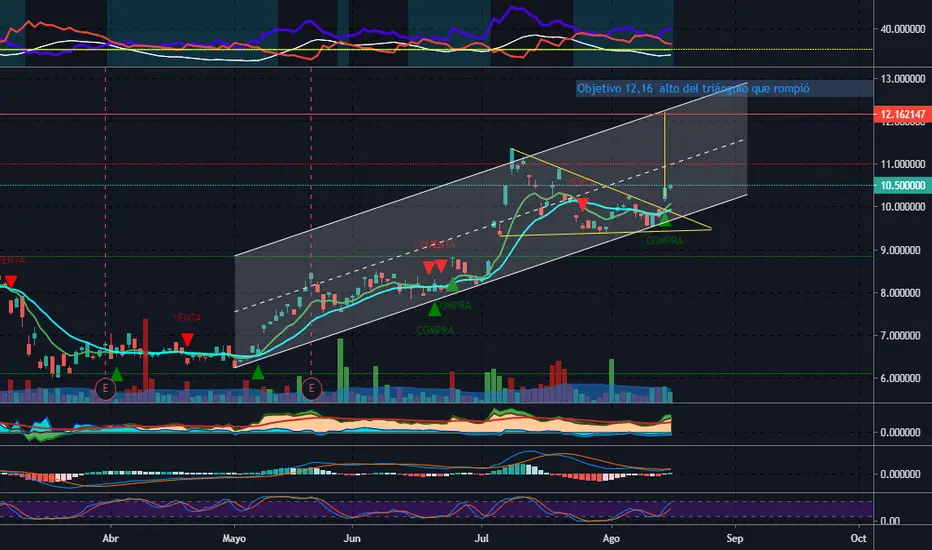Click the earnings 'E' marker before Jun

tap(311, 389)
